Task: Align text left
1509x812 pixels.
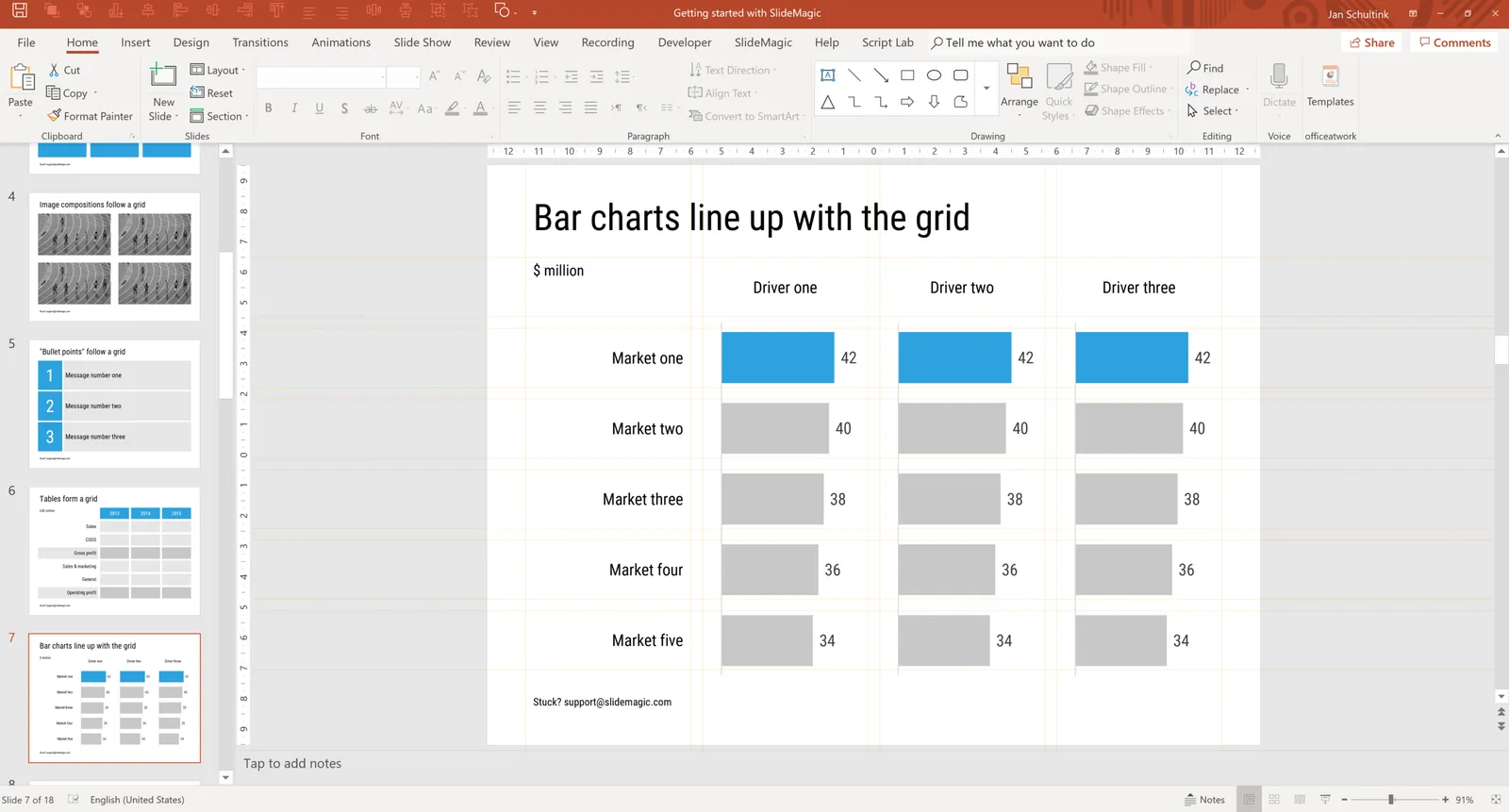Action: (x=514, y=108)
